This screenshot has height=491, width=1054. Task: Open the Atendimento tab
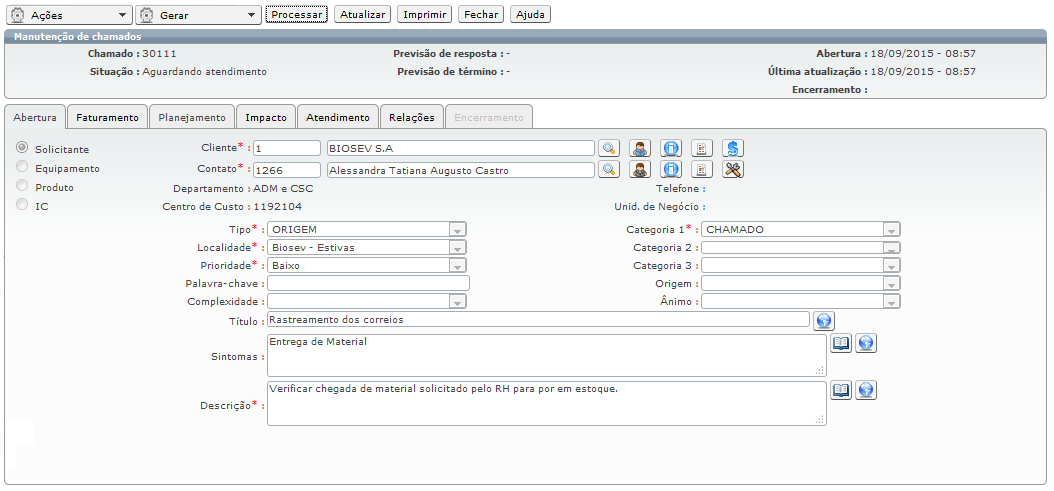pos(337,117)
